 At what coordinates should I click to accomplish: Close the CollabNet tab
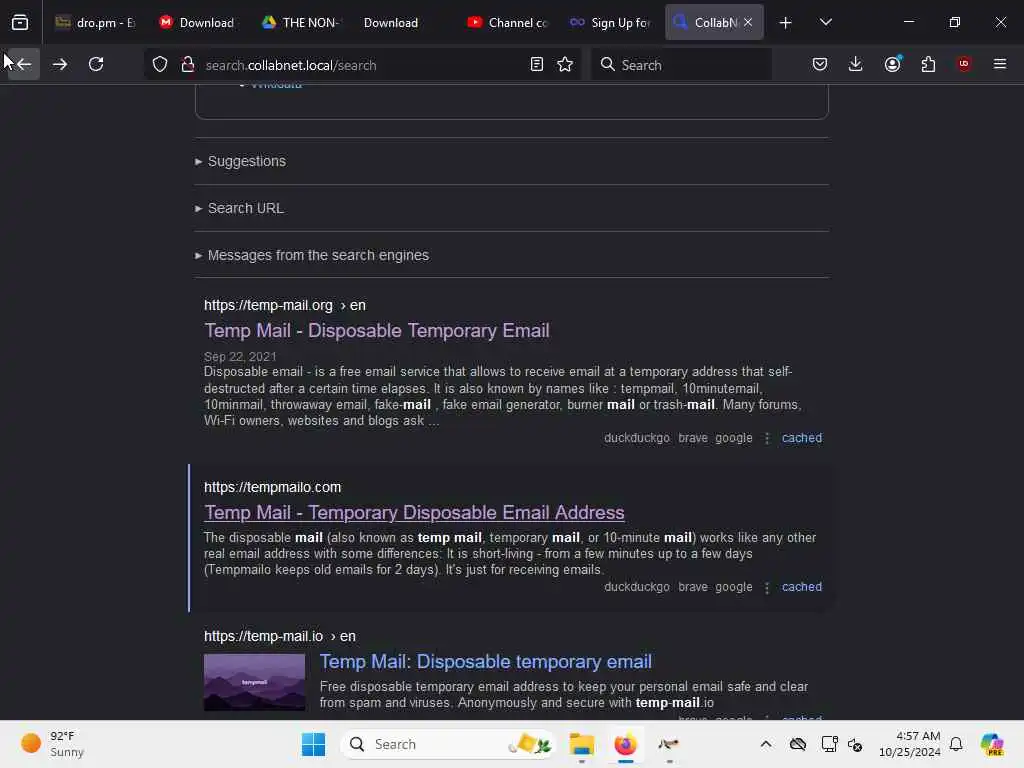point(748,22)
